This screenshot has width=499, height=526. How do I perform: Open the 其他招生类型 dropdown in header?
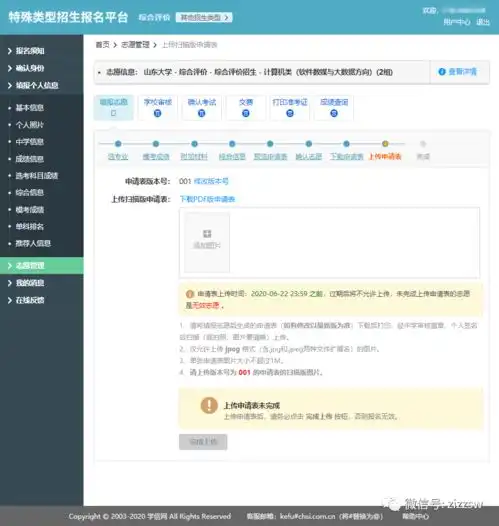(x=204, y=17)
